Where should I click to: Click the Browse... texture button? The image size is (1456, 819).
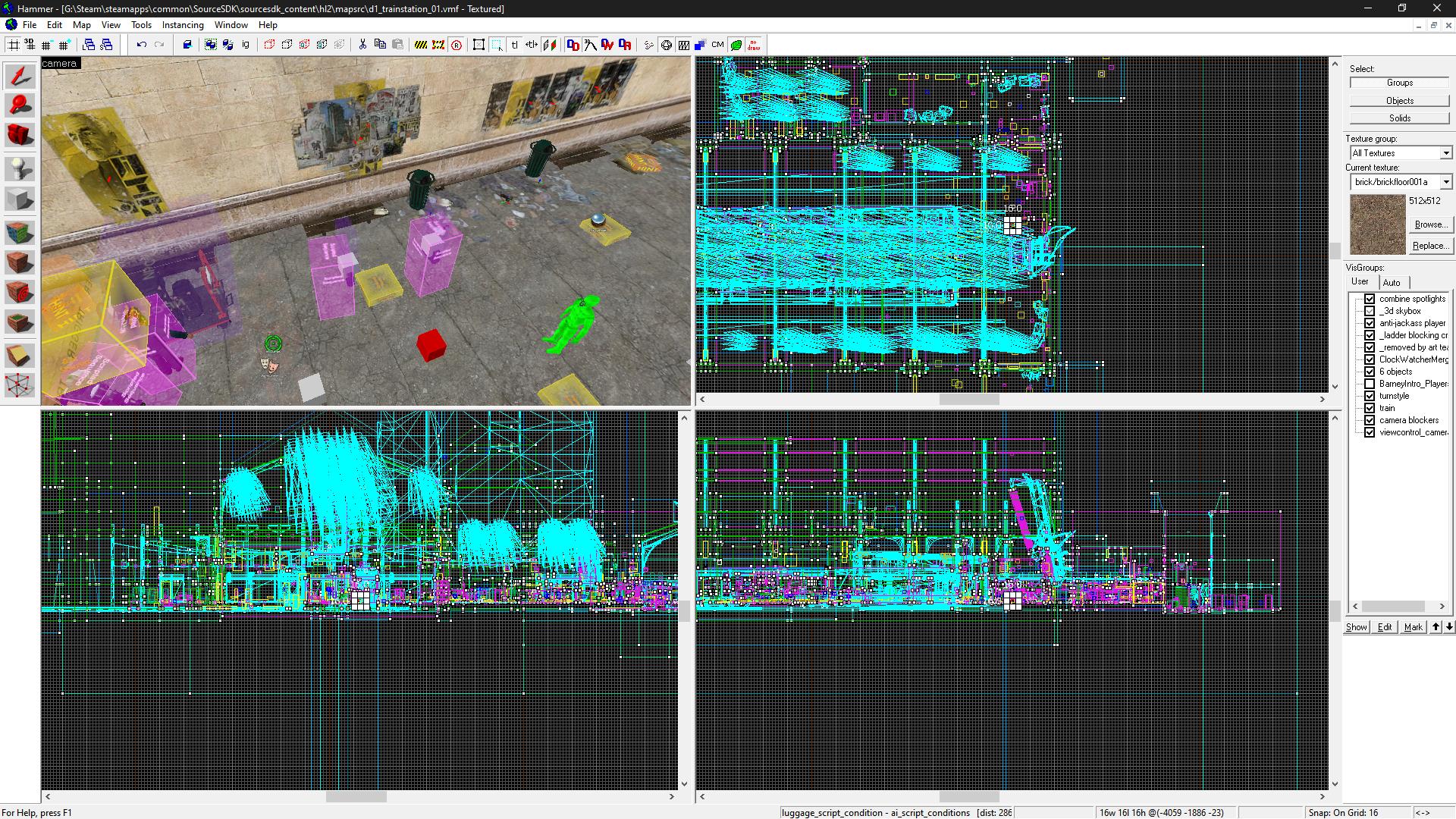tap(1430, 224)
